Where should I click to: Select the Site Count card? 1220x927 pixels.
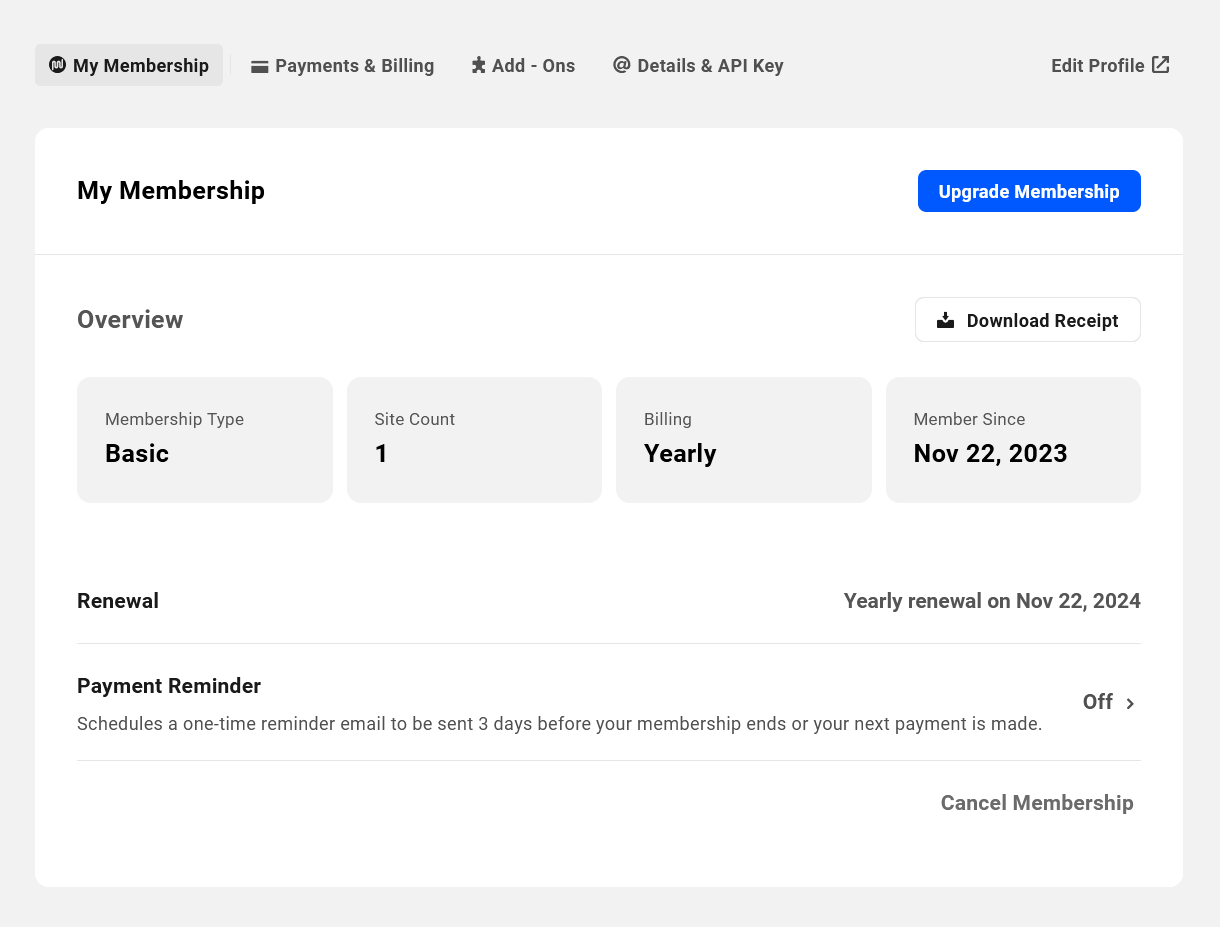click(x=474, y=440)
